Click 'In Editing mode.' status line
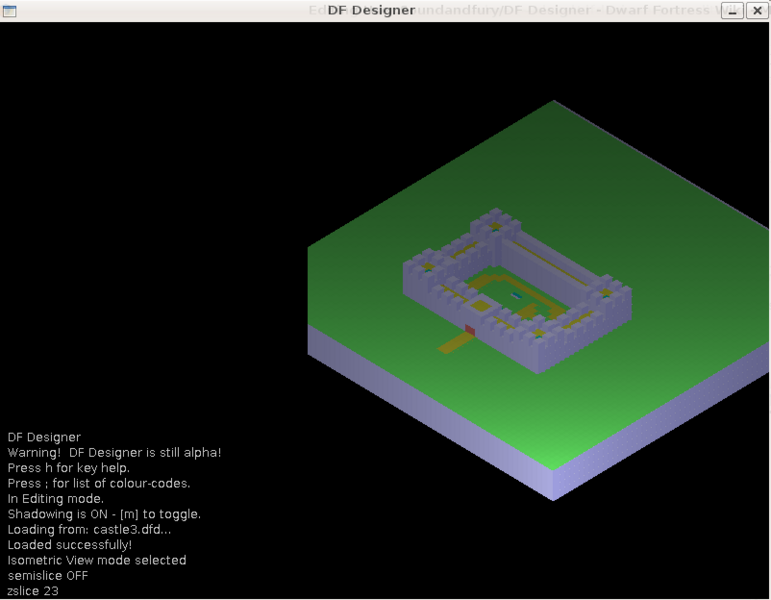771x600 pixels. pos(56,499)
